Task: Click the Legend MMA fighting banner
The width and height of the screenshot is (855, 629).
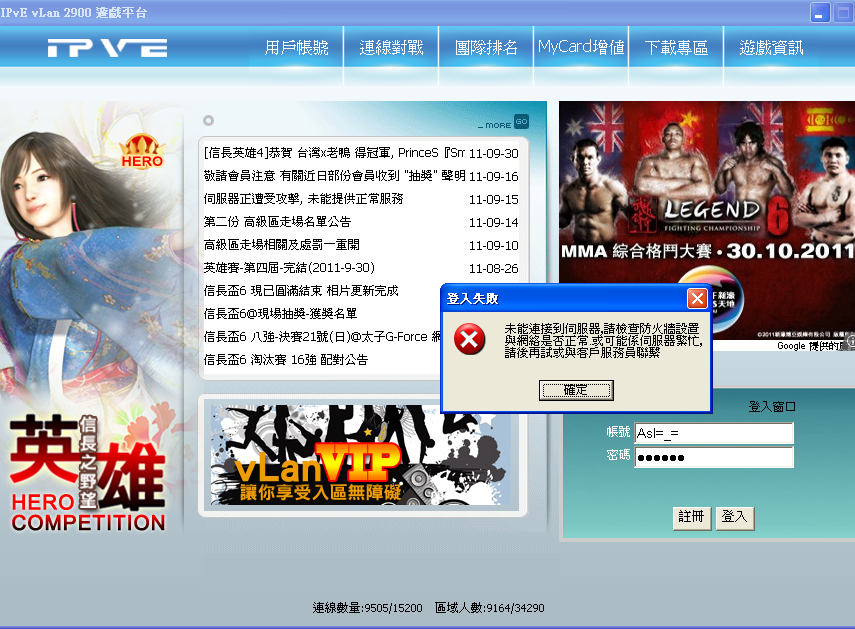Action: 707,218
